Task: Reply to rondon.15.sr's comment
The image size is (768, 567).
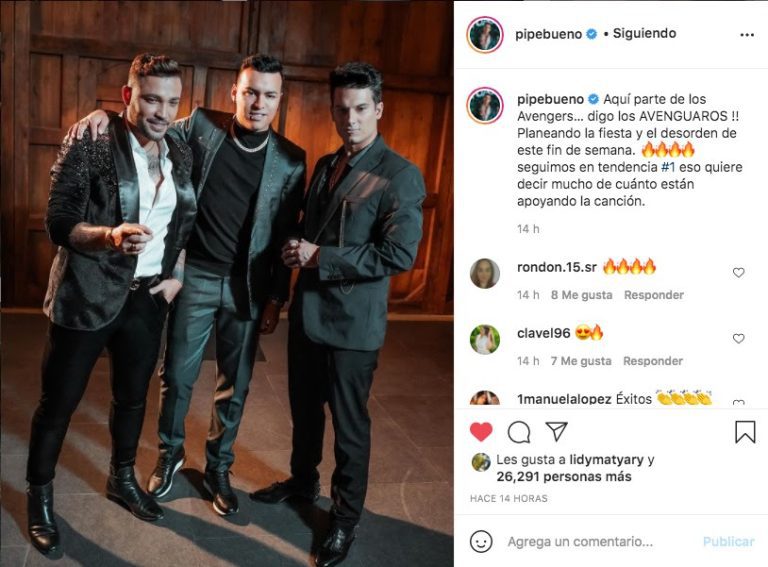Action: coord(654,295)
